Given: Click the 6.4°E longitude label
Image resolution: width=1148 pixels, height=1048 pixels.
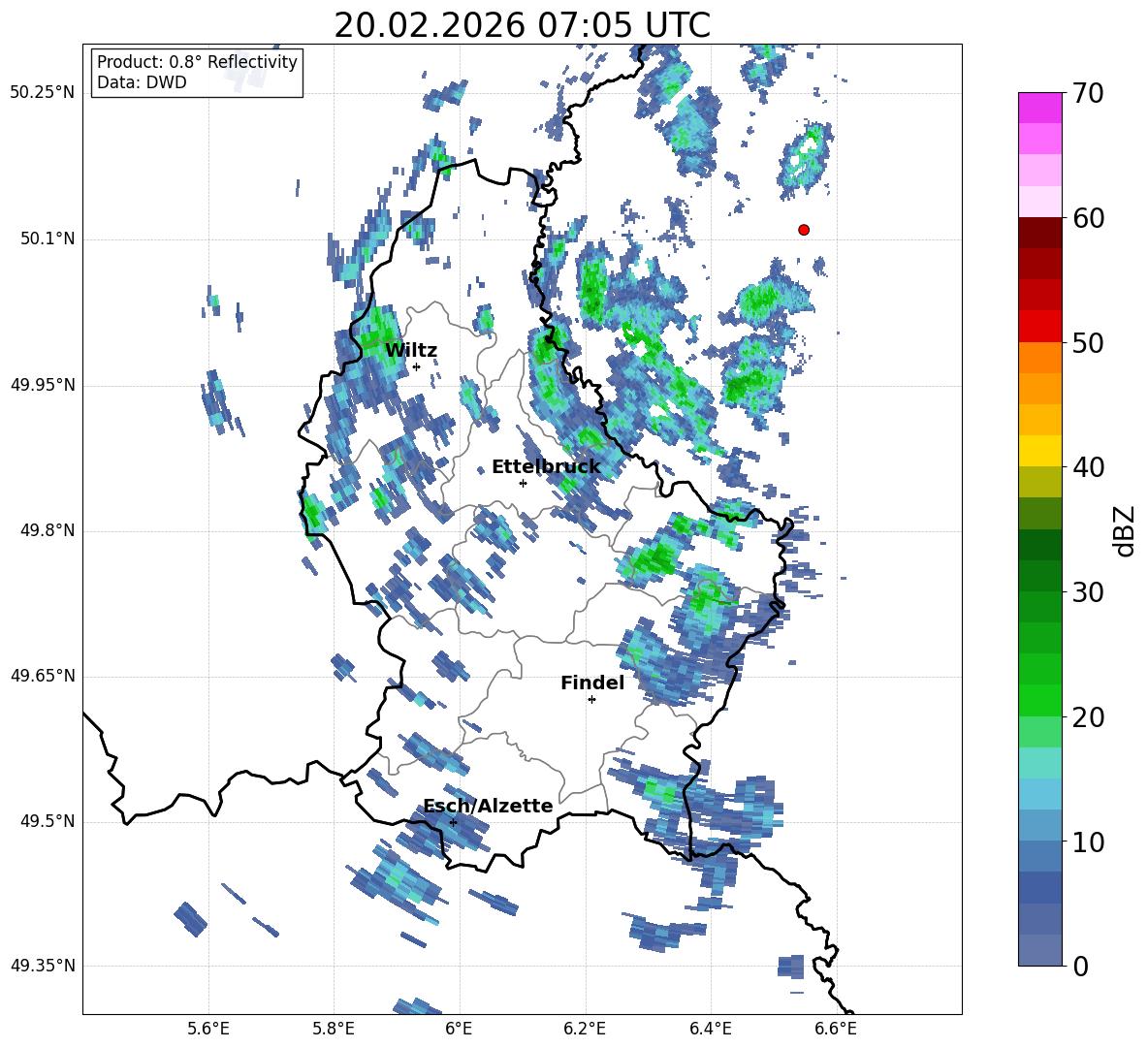Looking at the screenshot, I should pos(710,1029).
